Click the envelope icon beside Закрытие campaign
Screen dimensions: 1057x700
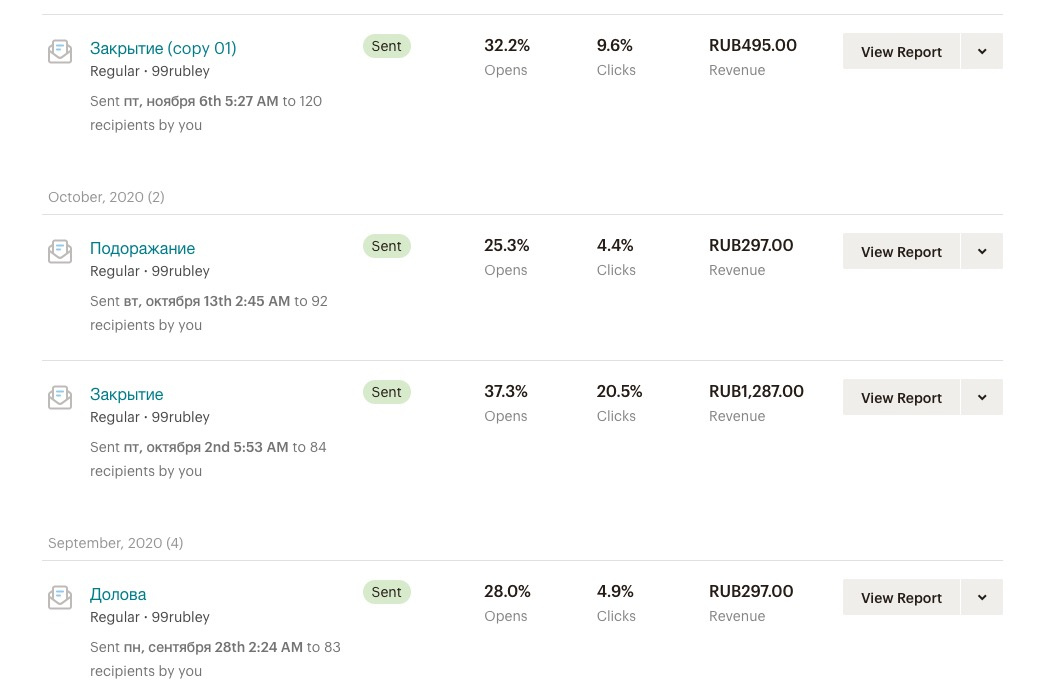(x=60, y=397)
